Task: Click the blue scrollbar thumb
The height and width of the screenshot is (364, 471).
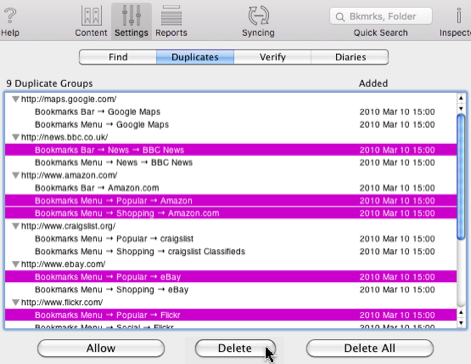Action: [x=461, y=177]
